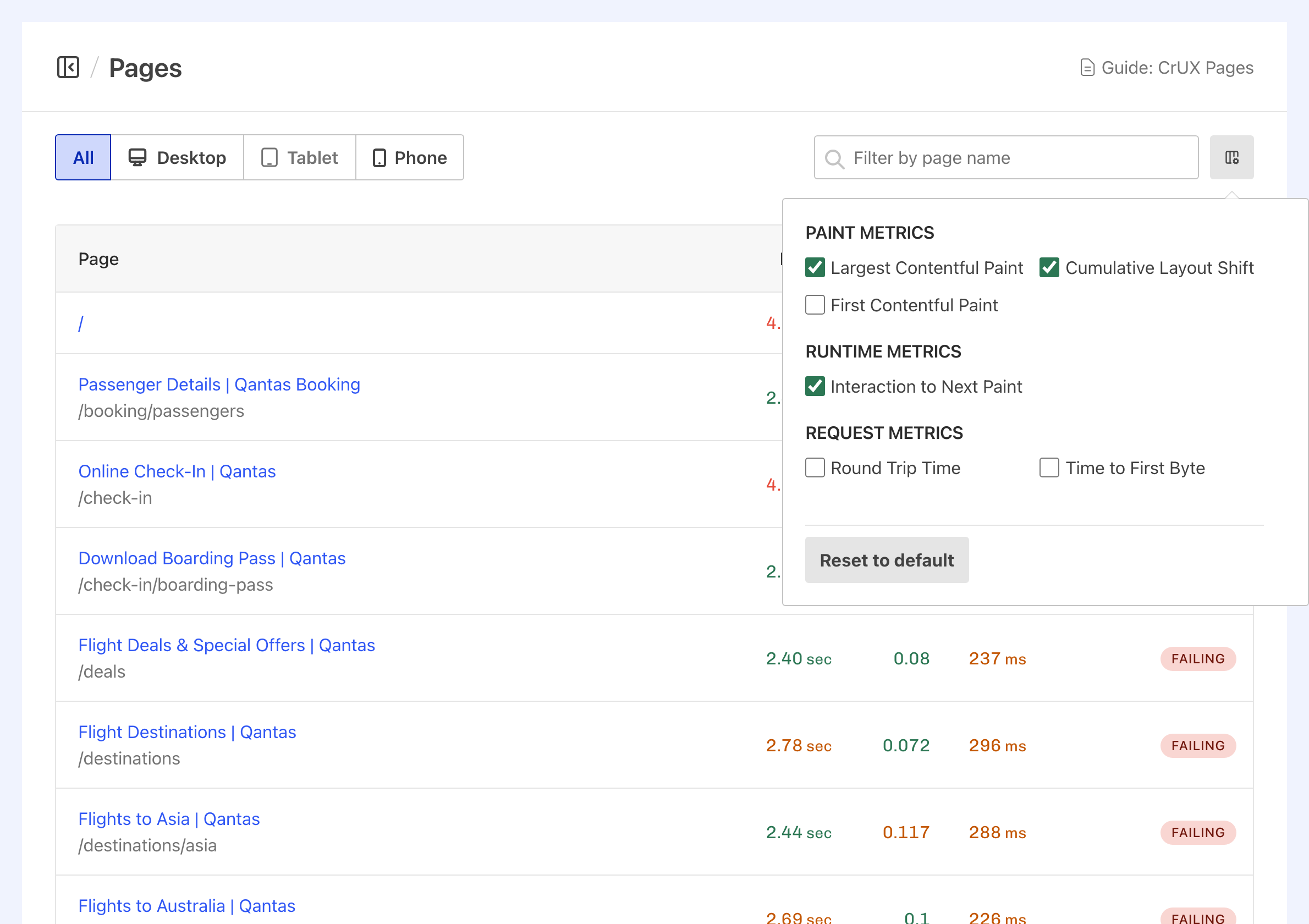Image resolution: width=1309 pixels, height=924 pixels.
Task: Click the Reset to default button
Action: (x=886, y=560)
